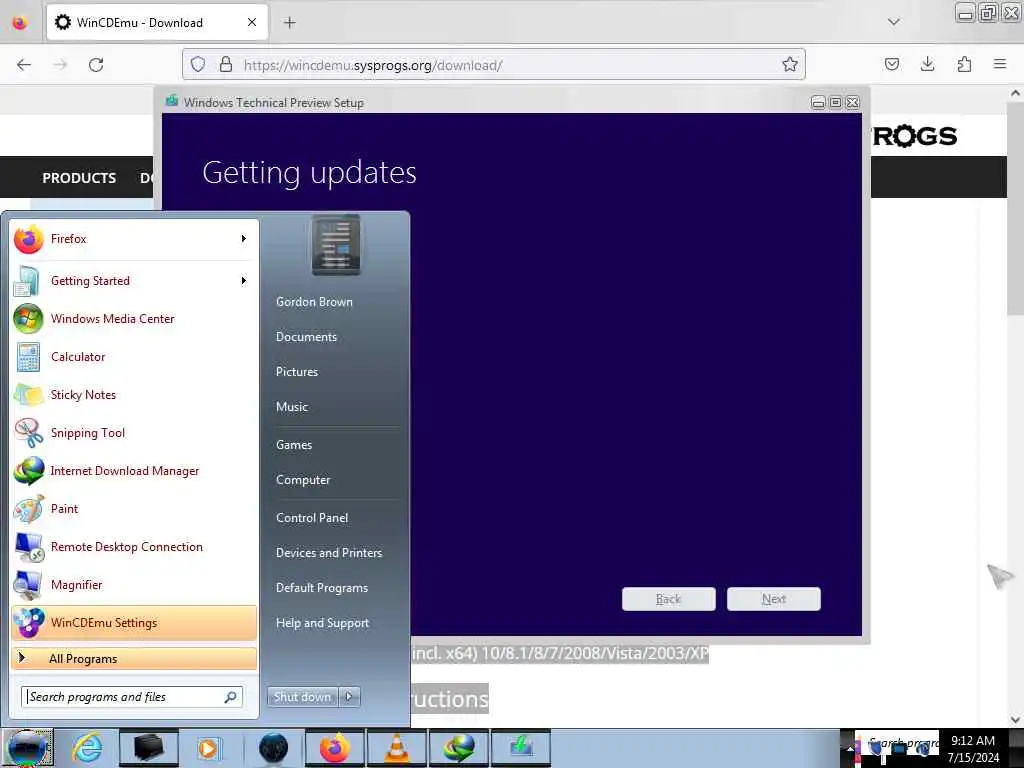Switch to Firefox in the taskbar
This screenshot has width=1024, height=768.
coord(335,748)
